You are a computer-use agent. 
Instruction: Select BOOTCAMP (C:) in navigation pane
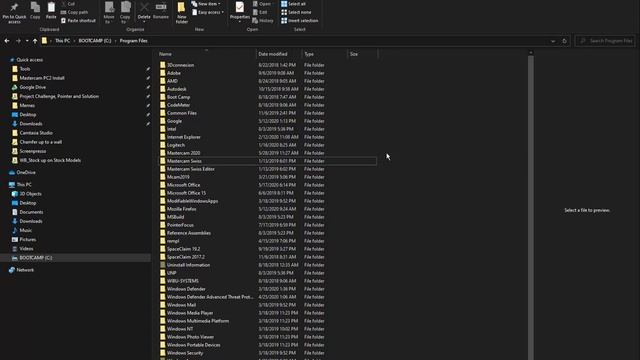tap(36, 258)
